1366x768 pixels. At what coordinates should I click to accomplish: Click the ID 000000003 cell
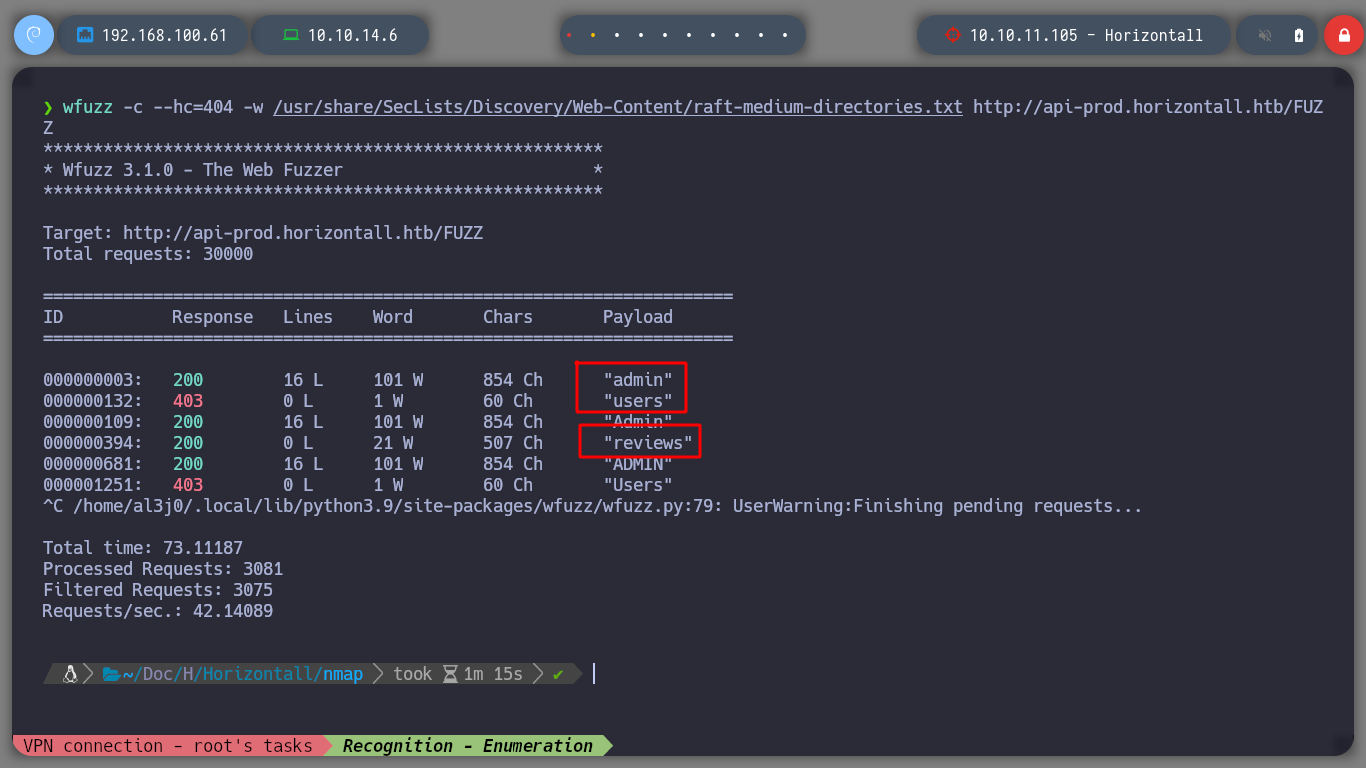pyautogui.click(x=93, y=380)
